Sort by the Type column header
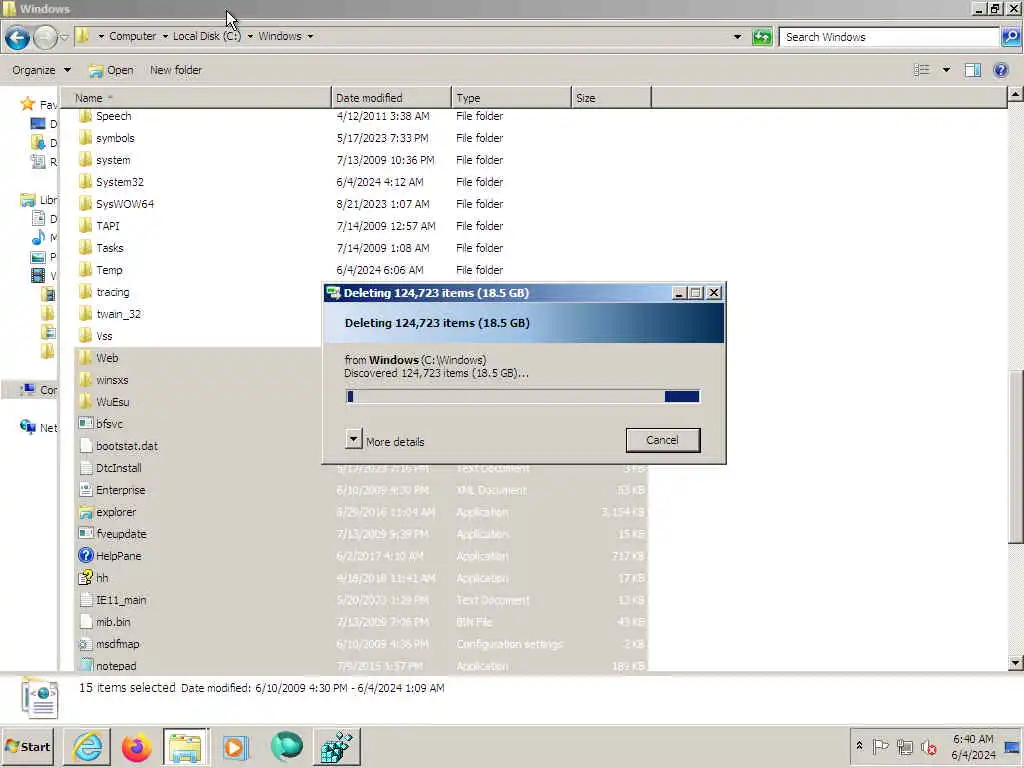This screenshot has width=1024, height=768. [511, 98]
